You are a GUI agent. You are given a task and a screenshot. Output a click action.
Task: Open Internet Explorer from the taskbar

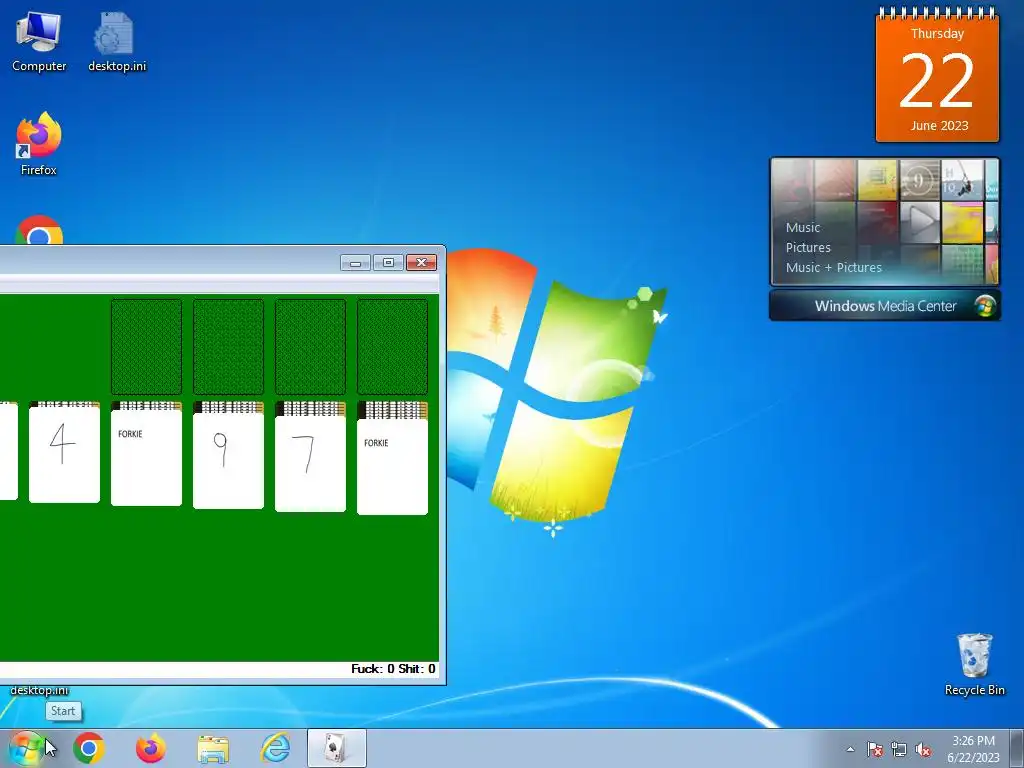pos(275,748)
